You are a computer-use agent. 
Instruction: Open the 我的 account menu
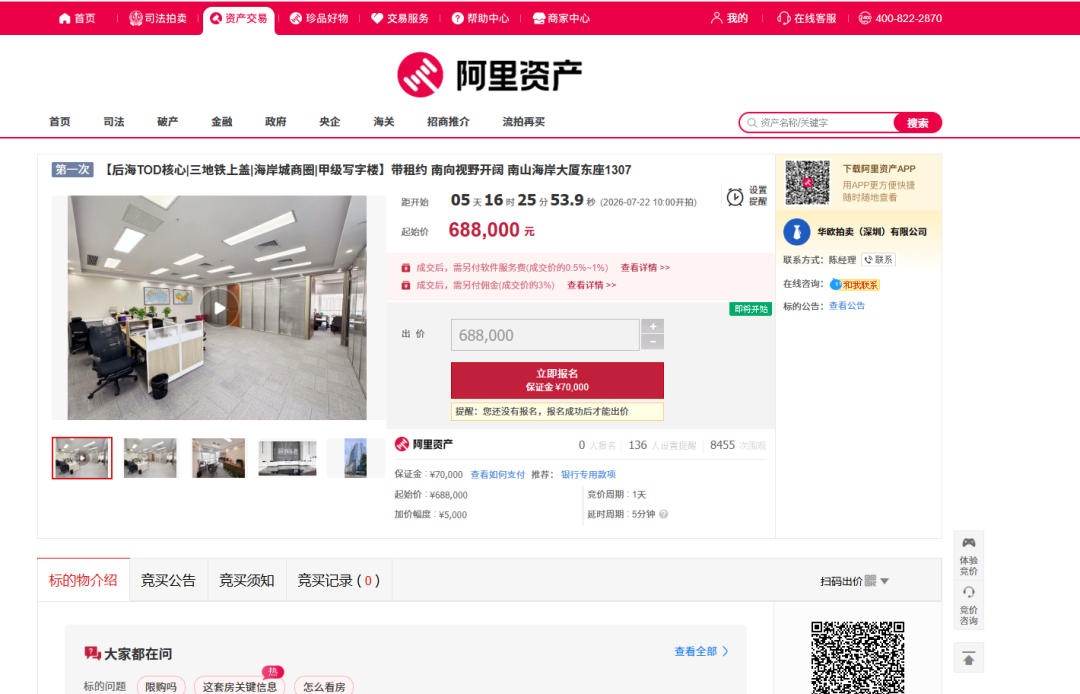[729, 19]
